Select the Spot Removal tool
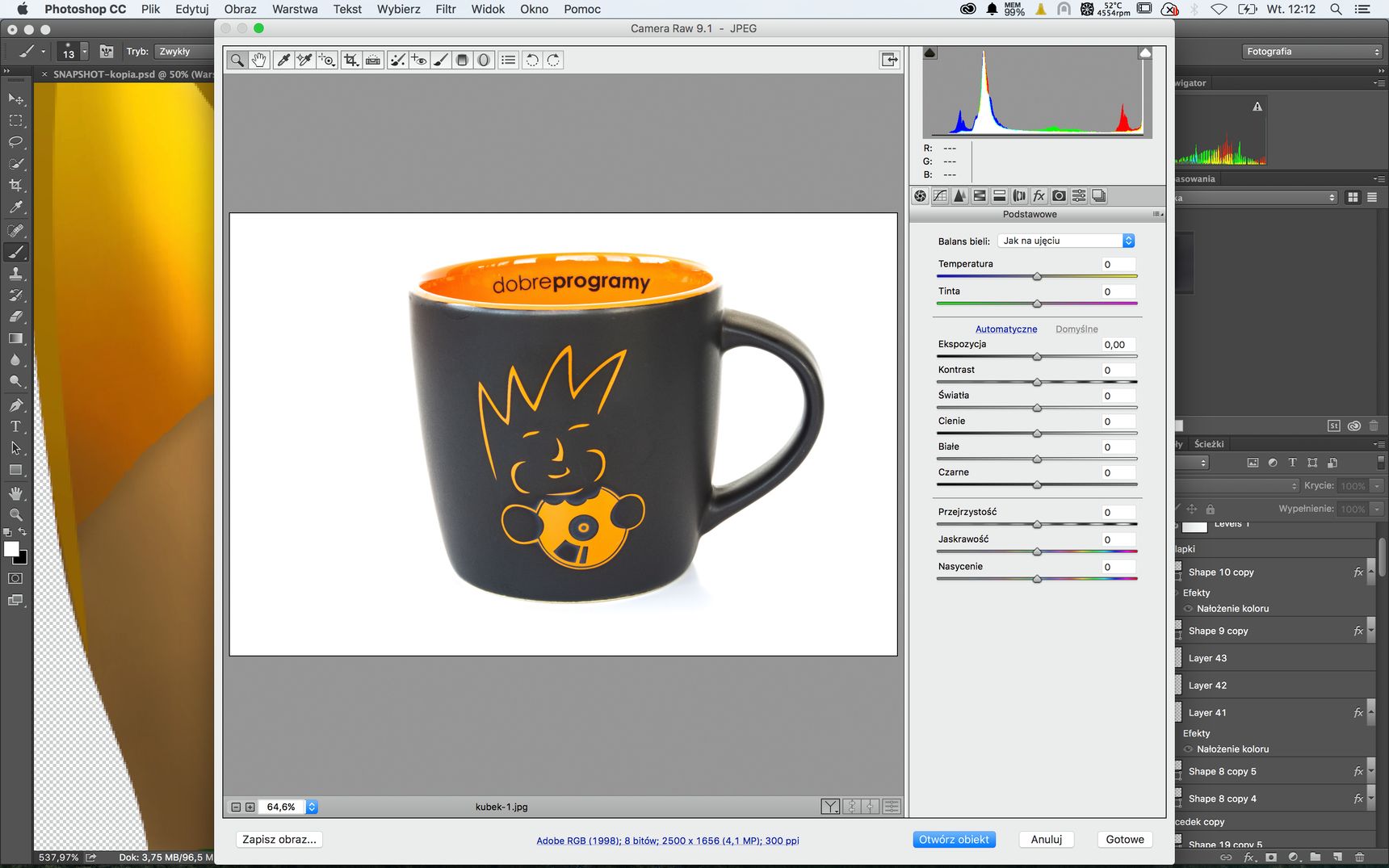This screenshot has height=868, width=1389. click(x=397, y=60)
